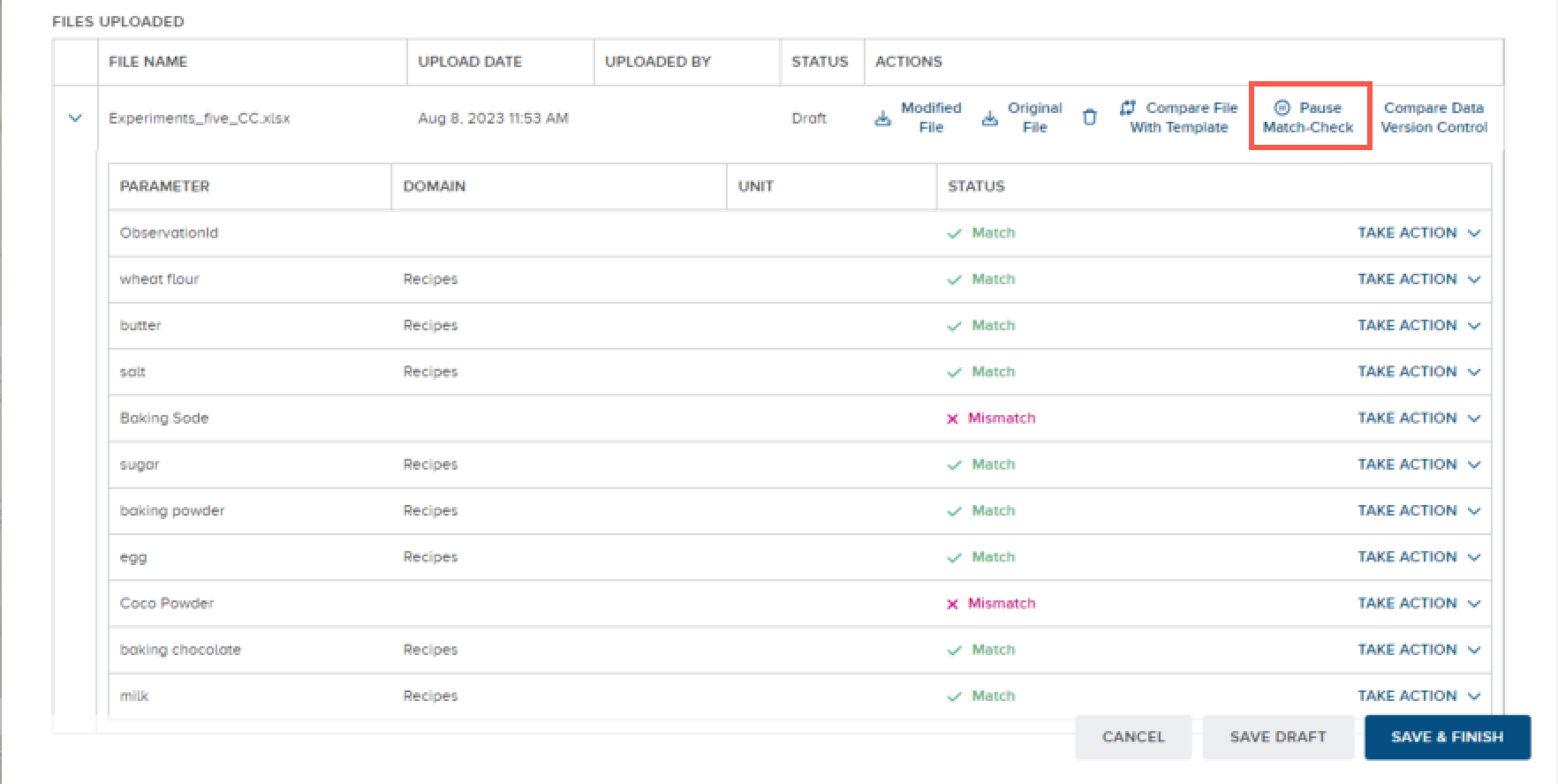Download the Modified File
The image size is (1558, 784).
click(x=918, y=117)
